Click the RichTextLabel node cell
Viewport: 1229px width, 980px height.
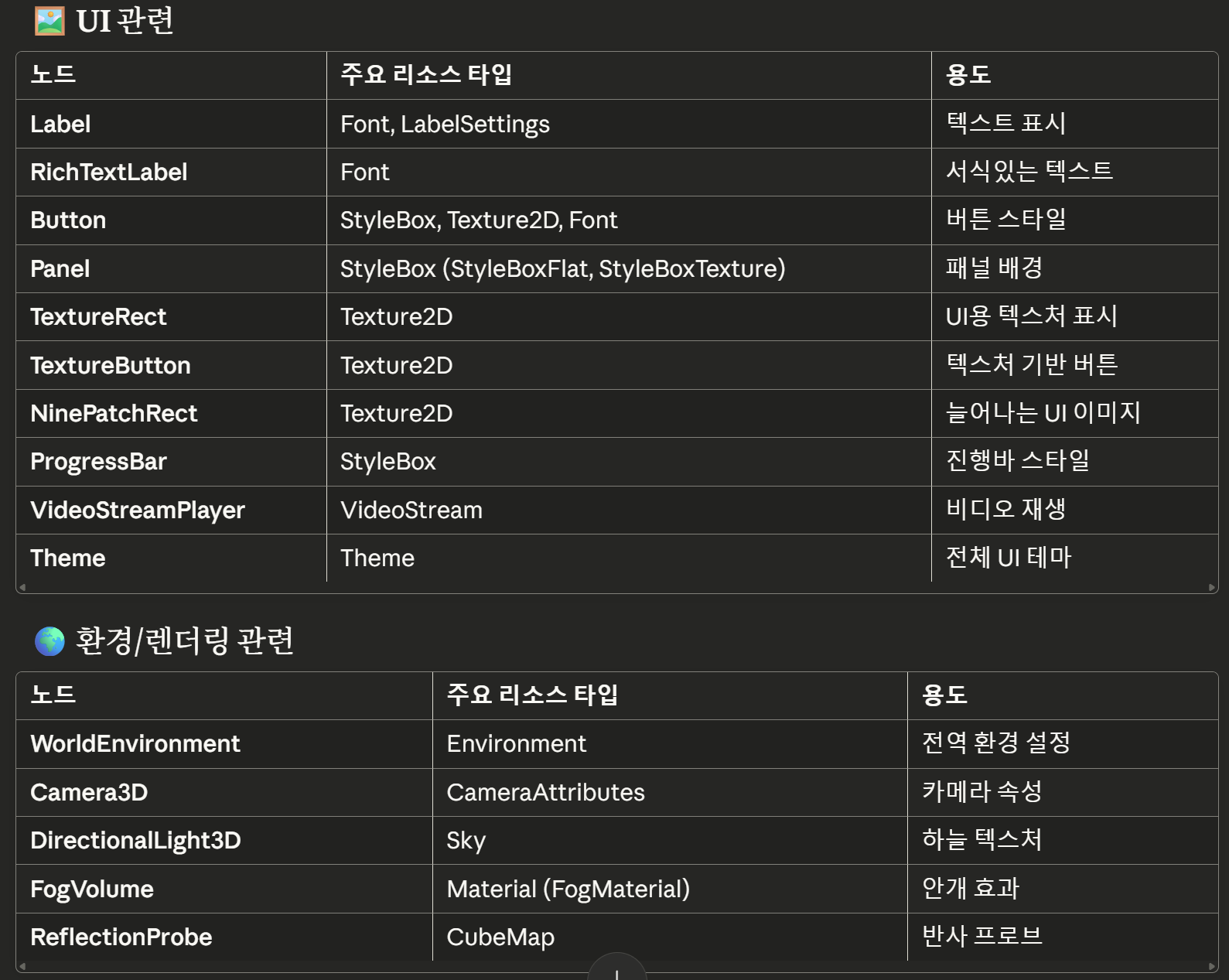pos(108,172)
